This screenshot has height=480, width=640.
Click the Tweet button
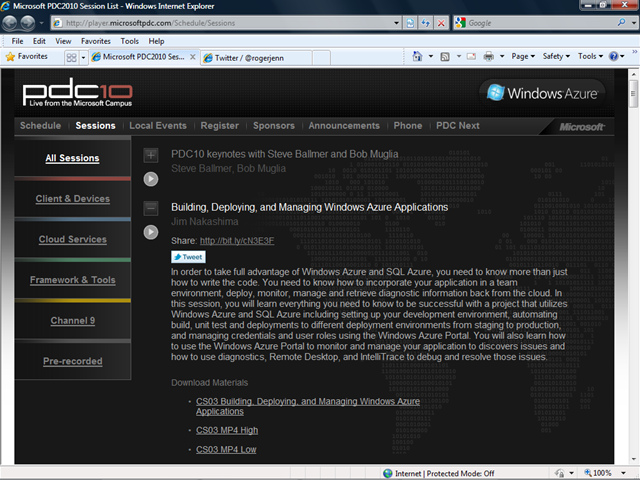pyautogui.click(x=188, y=257)
